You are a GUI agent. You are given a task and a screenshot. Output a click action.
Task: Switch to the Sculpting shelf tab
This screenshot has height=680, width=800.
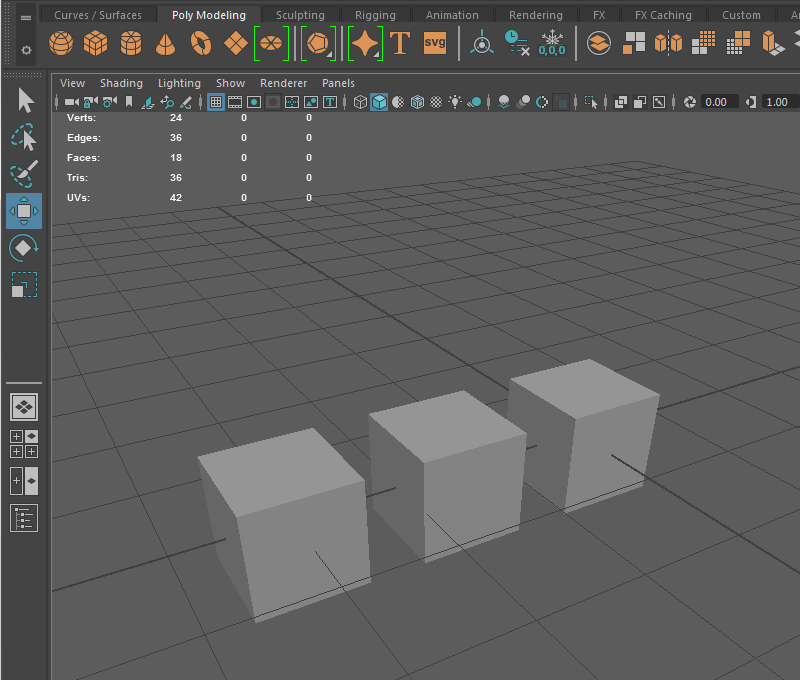click(x=300, y=15)
